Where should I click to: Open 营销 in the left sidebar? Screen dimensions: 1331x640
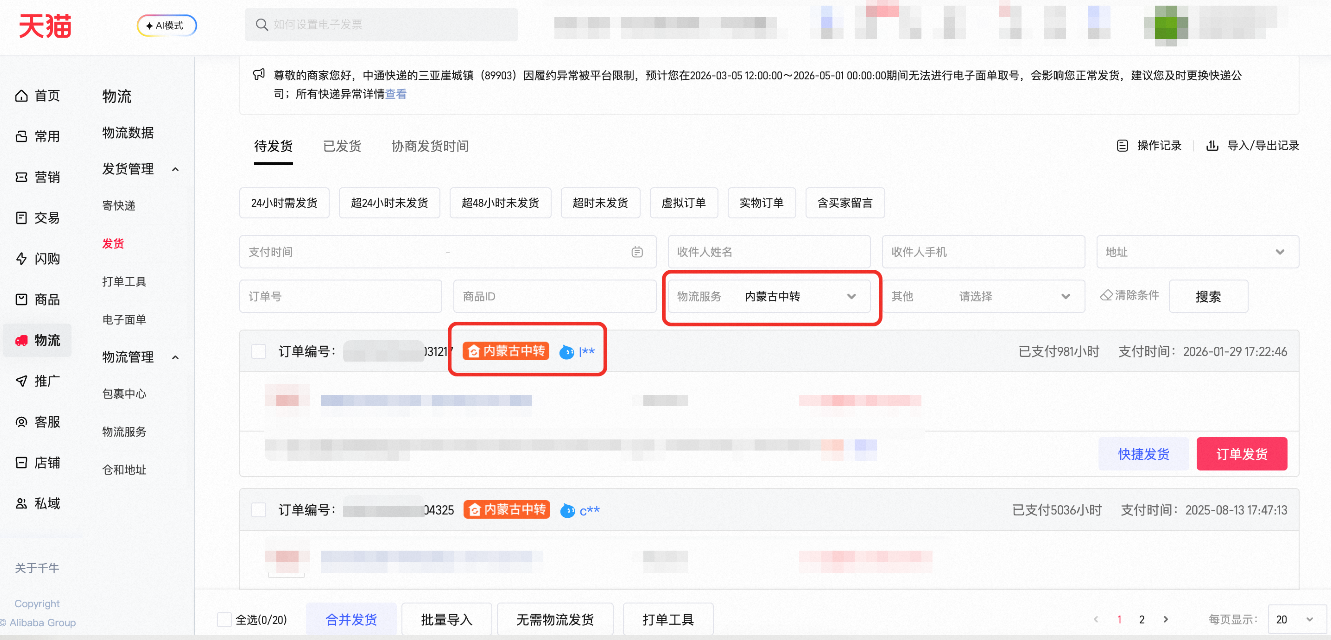pyautogui.click(x=37, y=177)
